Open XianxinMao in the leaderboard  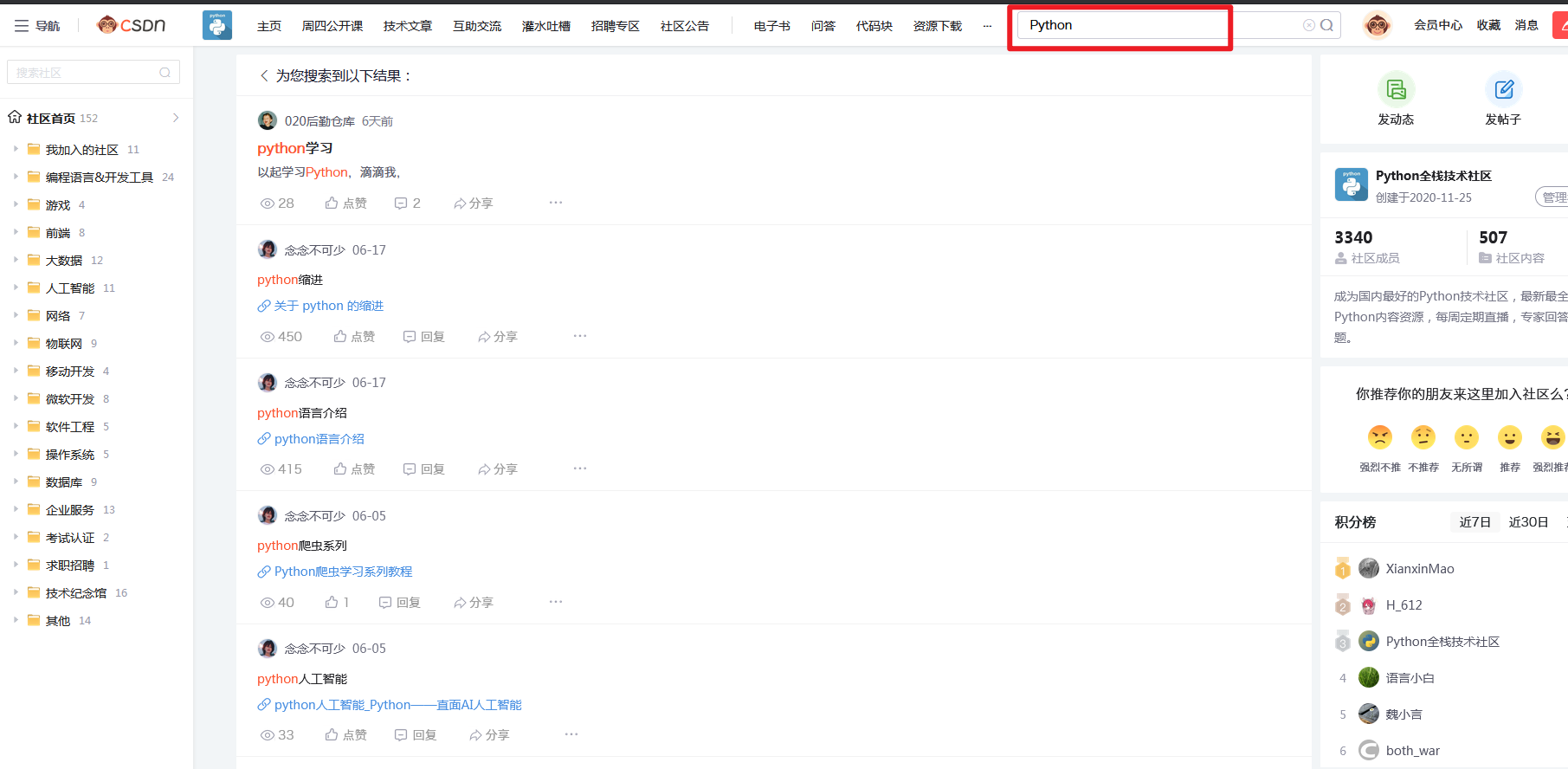pos(1420,569)
